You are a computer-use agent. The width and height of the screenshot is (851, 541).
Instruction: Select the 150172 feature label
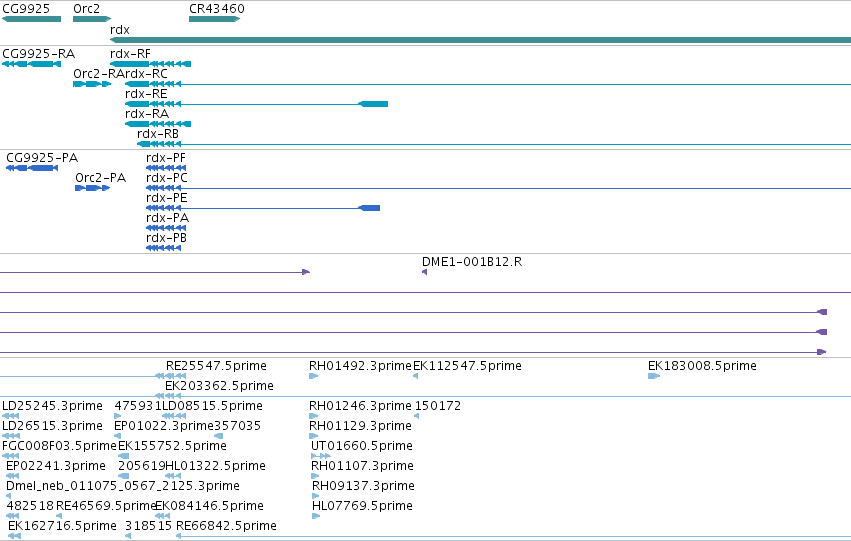pyautogui.click(x=437, y=406)
